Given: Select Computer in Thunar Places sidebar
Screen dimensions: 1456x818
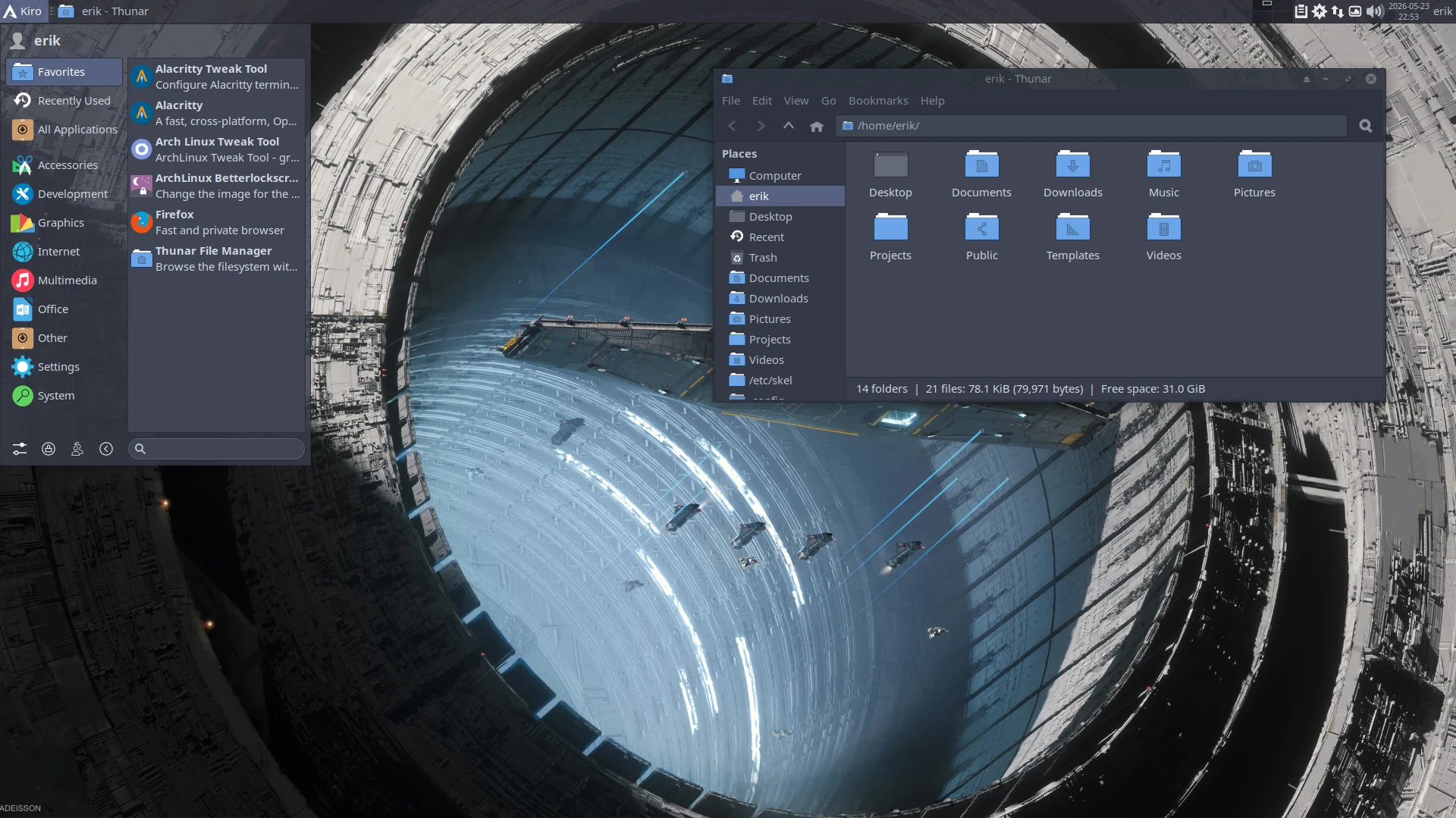Looking at the screenshot, I should [x=780, y=176].
